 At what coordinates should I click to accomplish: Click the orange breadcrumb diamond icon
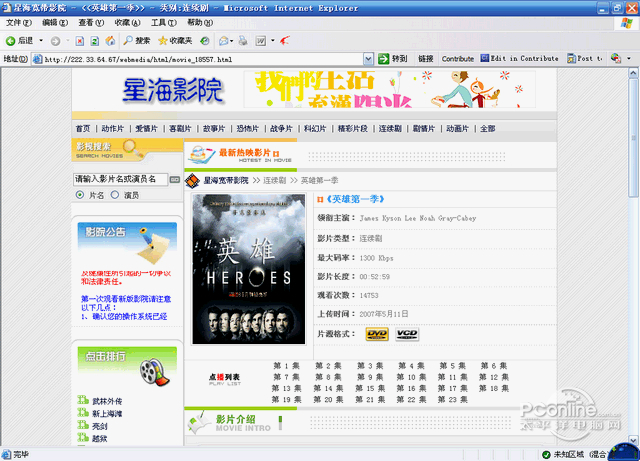click(192, 180)
